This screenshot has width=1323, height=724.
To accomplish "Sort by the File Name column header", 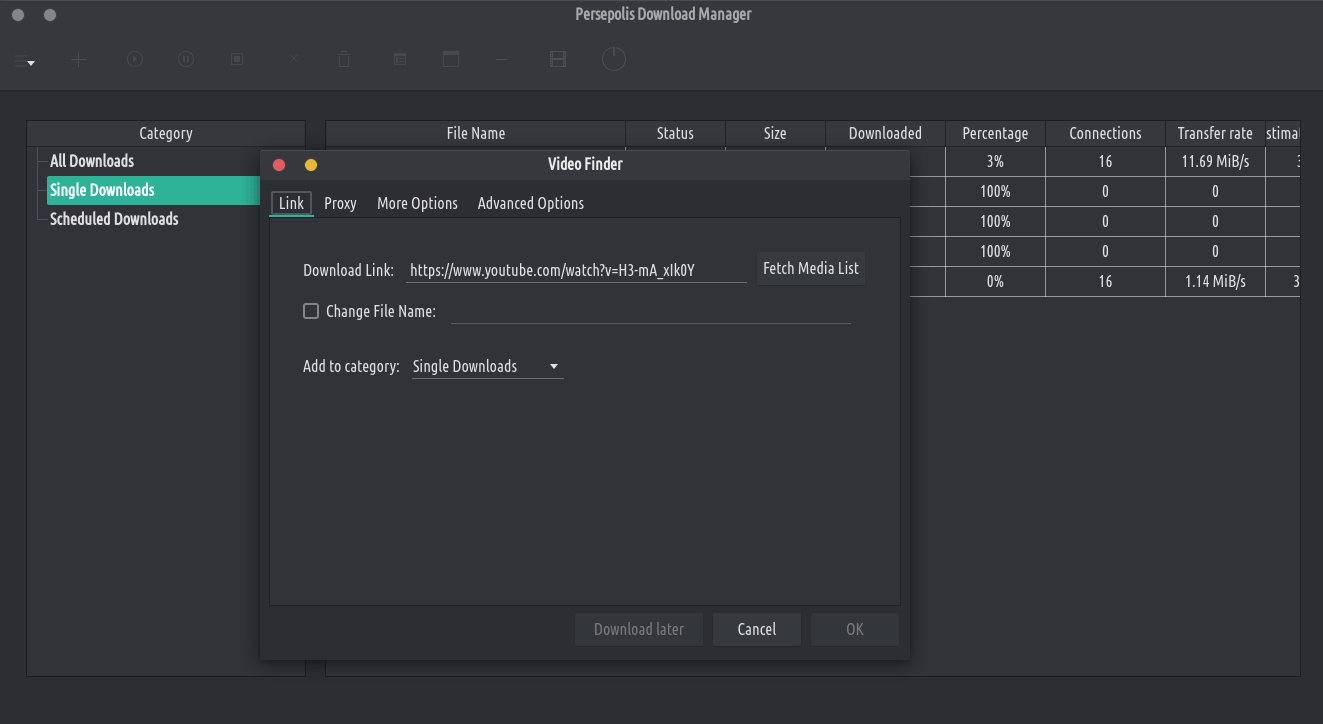I will click(476, 133).
